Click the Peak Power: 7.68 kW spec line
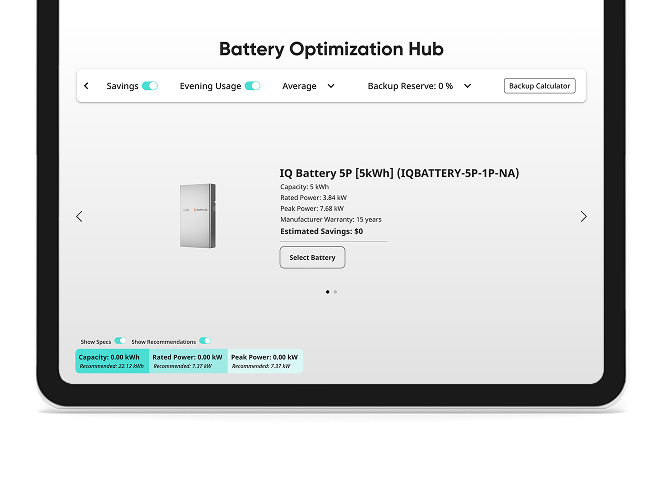Viewport: 663px width, 502px height. click(312, 208)
